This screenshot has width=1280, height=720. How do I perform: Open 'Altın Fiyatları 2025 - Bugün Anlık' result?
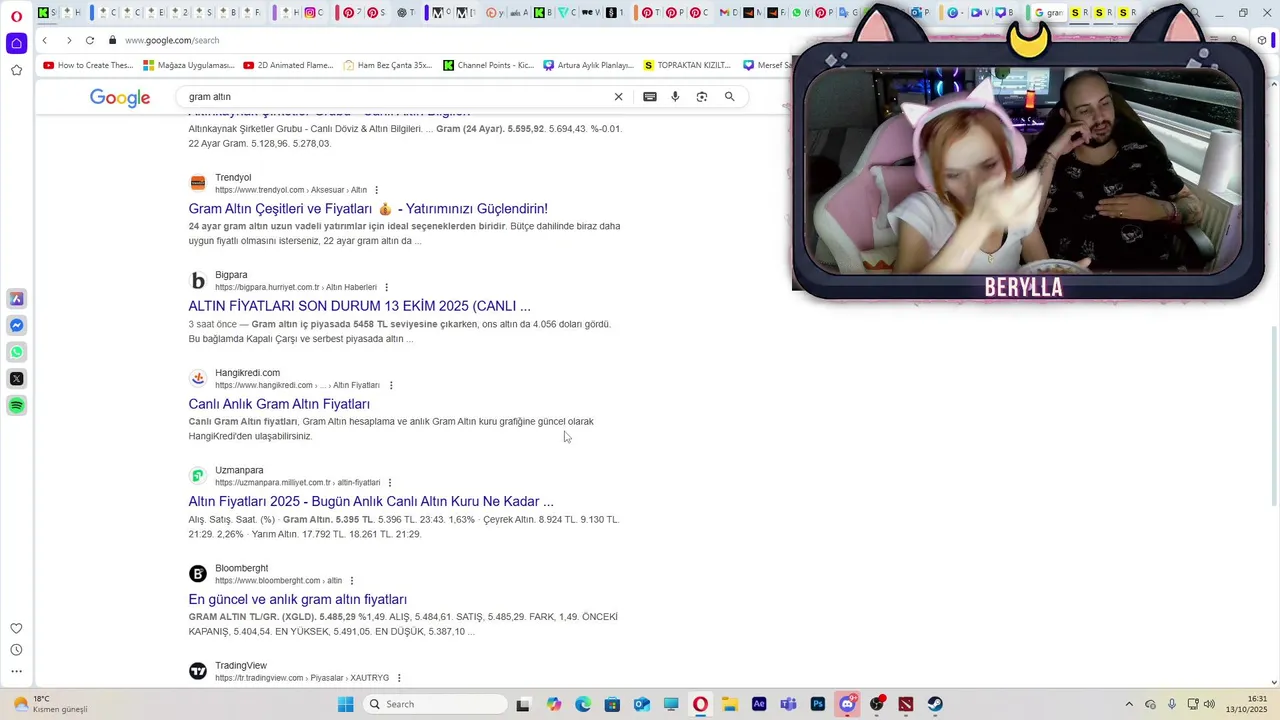371,501
